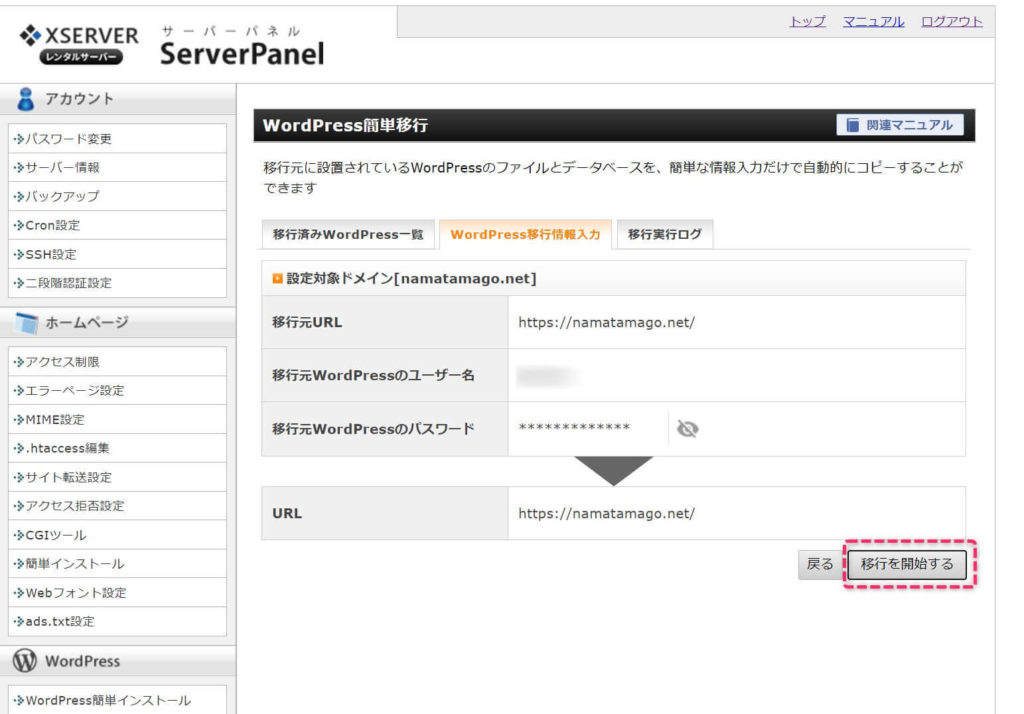Click the 移行元URL value https://namatamago.net/
The image size is (1024, 714).
[607, 322]
